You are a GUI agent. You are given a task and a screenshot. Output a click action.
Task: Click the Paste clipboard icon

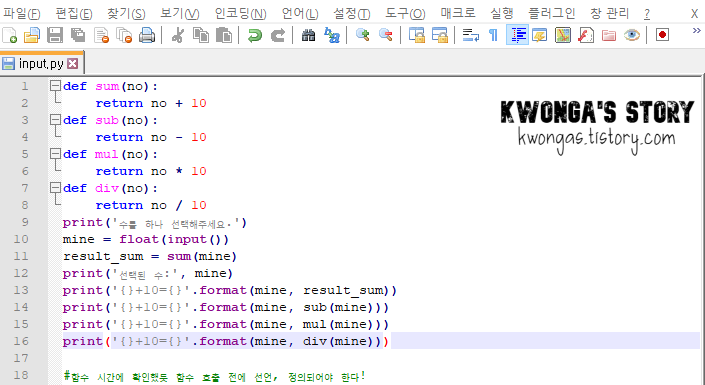(224, 35)
